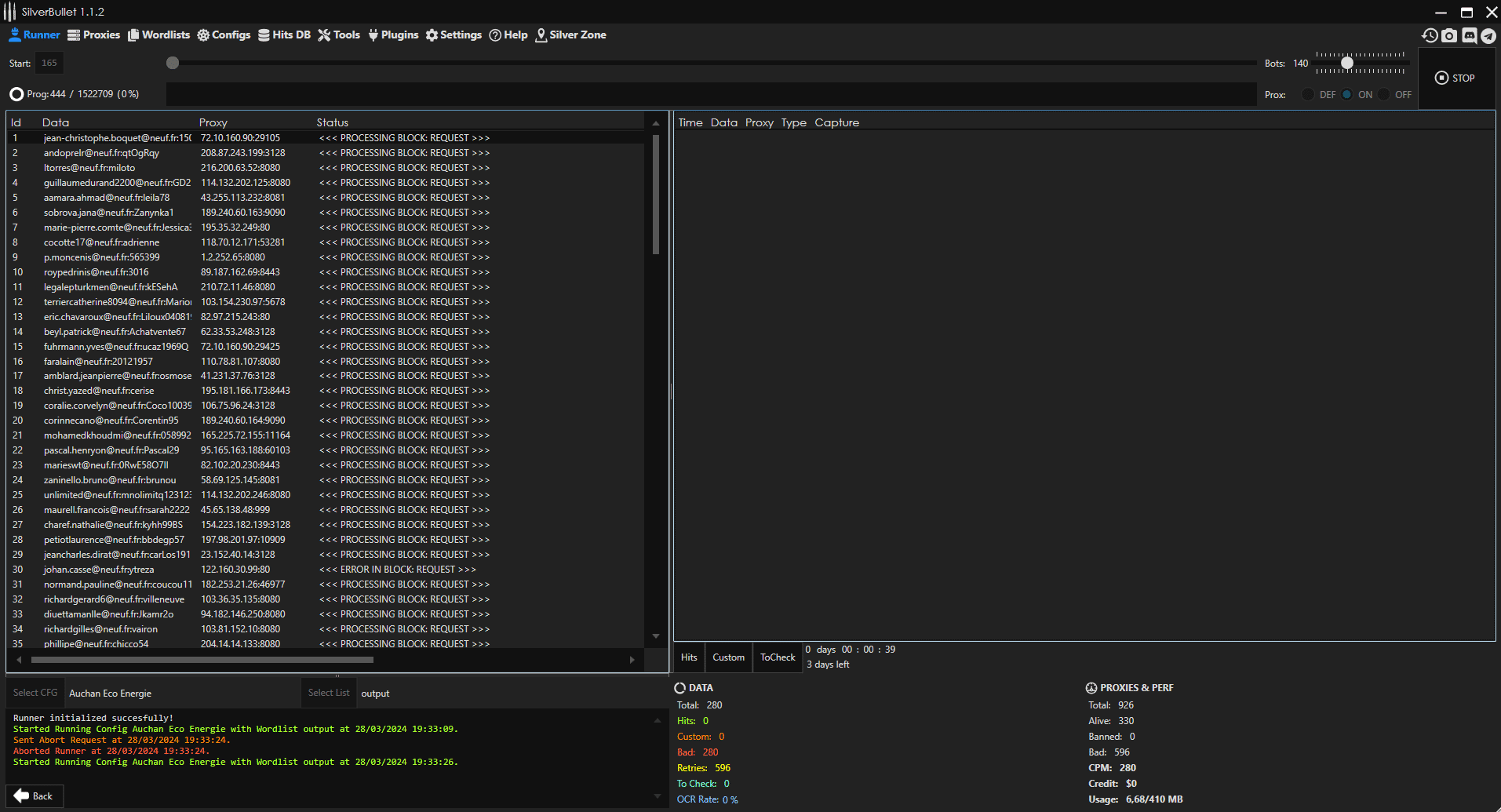1501x812 pixels.
Task: Click the Back button
Action: [x=34, y=796]
